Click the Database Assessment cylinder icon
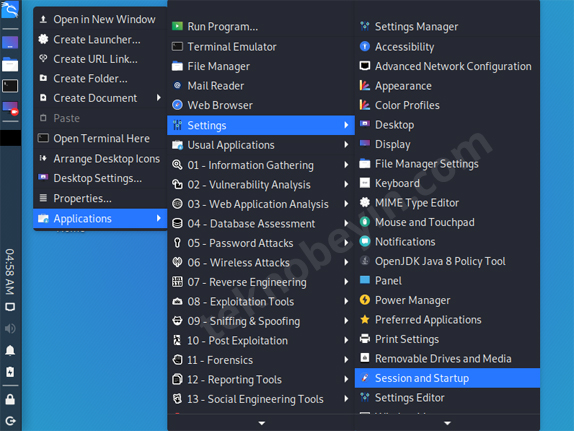 177,223
